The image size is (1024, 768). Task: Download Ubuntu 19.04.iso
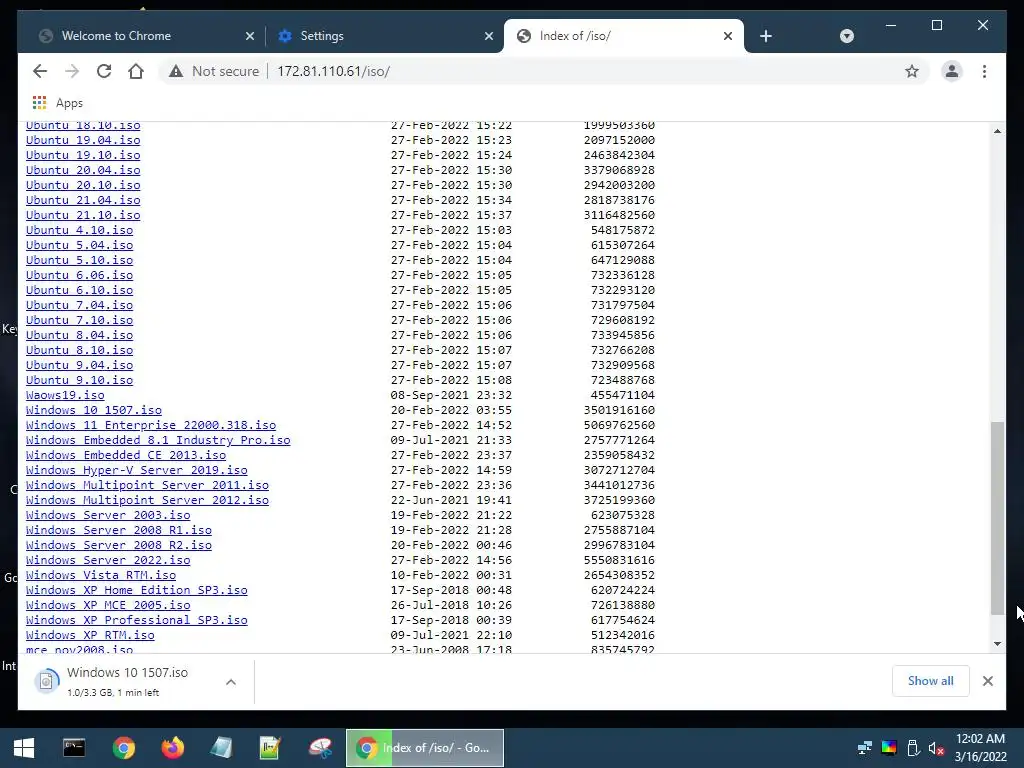click(x=83, y=140)
